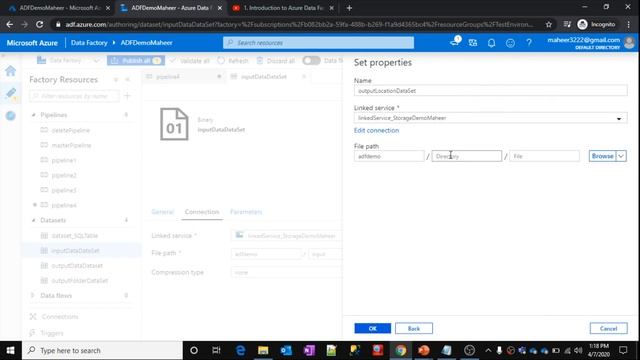The height and width of the screenshot is (360, 640).
Task: Go to the Data Factory home icon
Action: point(11,71)
